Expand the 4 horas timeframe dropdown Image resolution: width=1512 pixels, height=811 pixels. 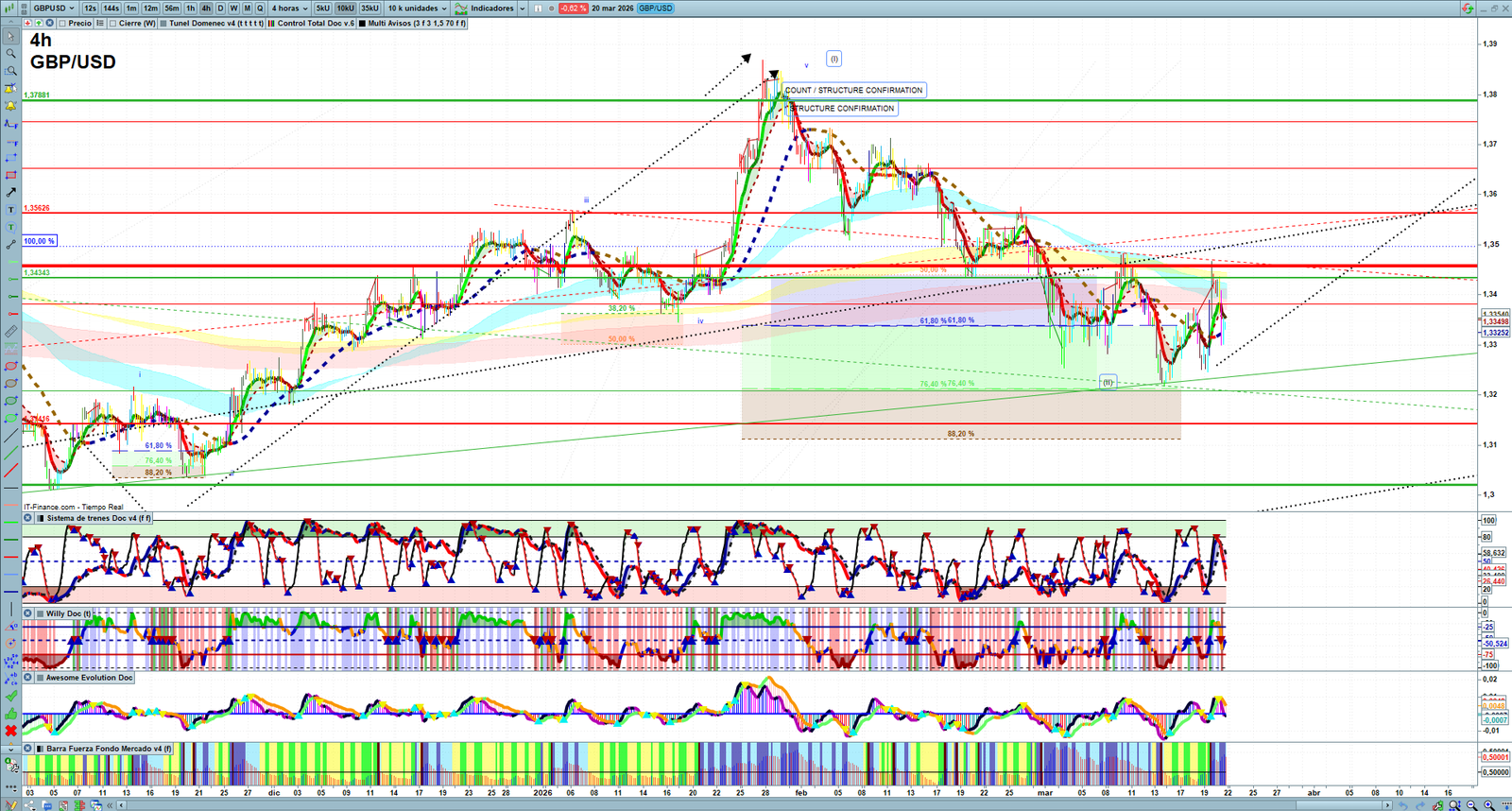point(289,9)
